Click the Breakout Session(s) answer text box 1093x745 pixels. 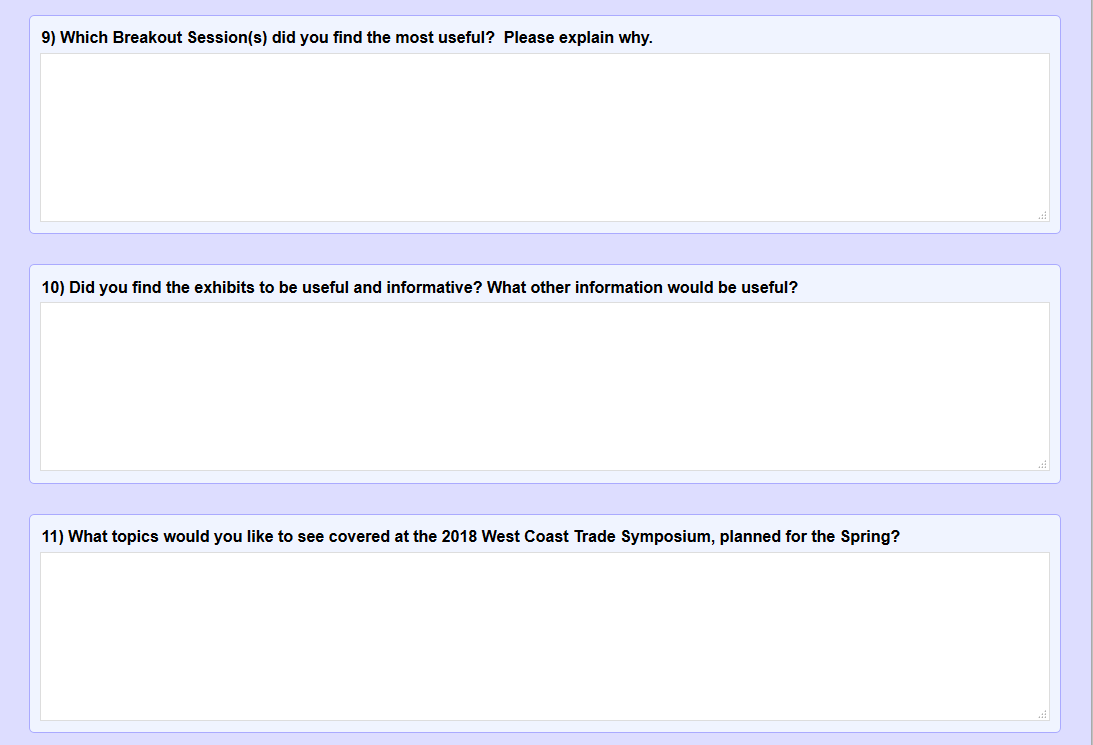coord(544,137)
